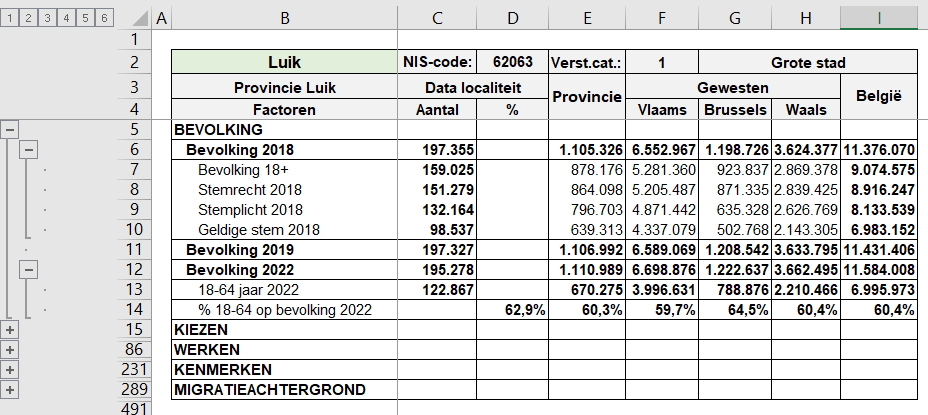Click the Provincie Luik cell
Image resolution: width=928 pixels, height=415 pixels.
[285, 88]
